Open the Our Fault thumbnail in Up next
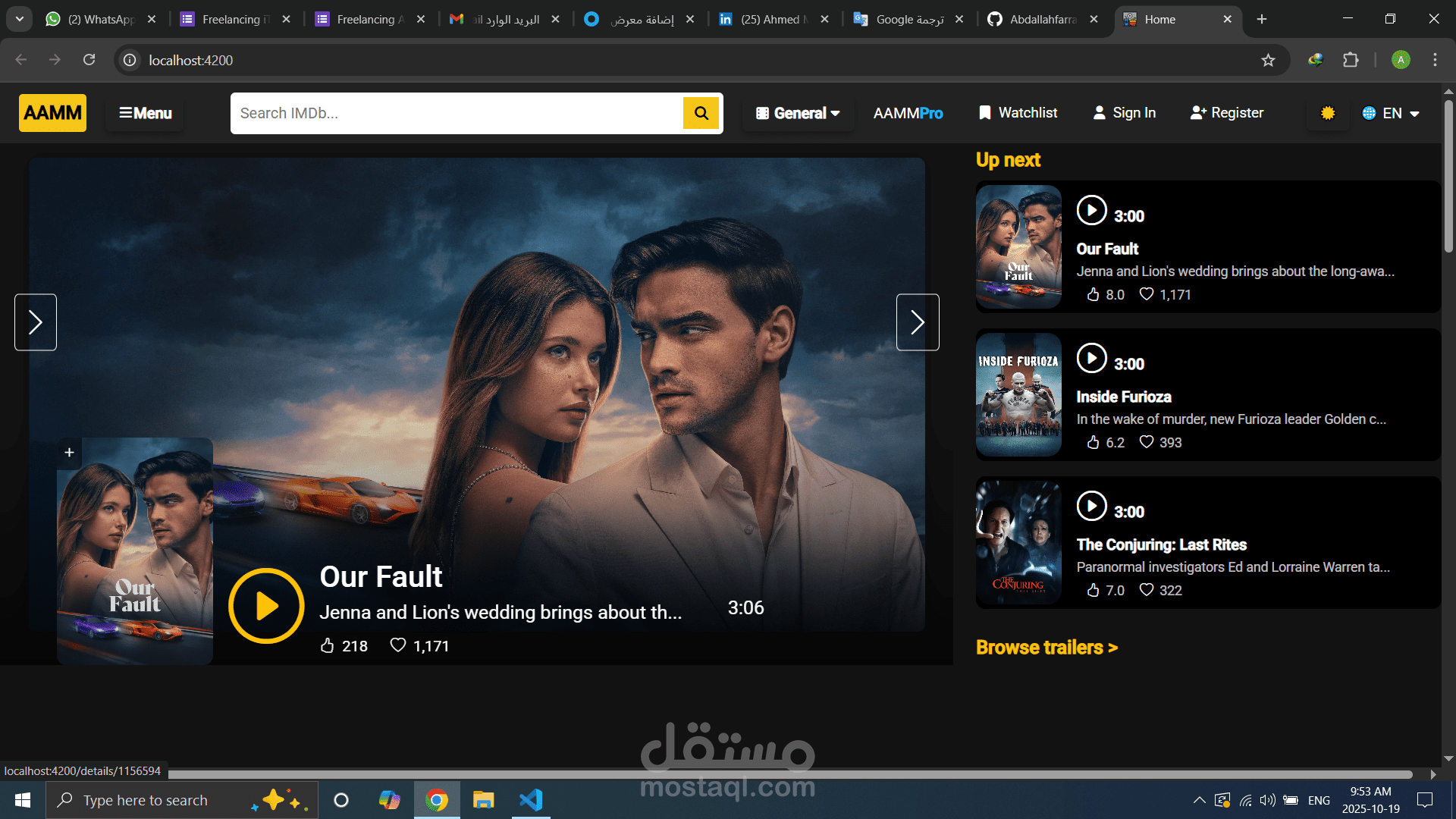This screenshot has width=1456, height=819. pos(1018,246)
